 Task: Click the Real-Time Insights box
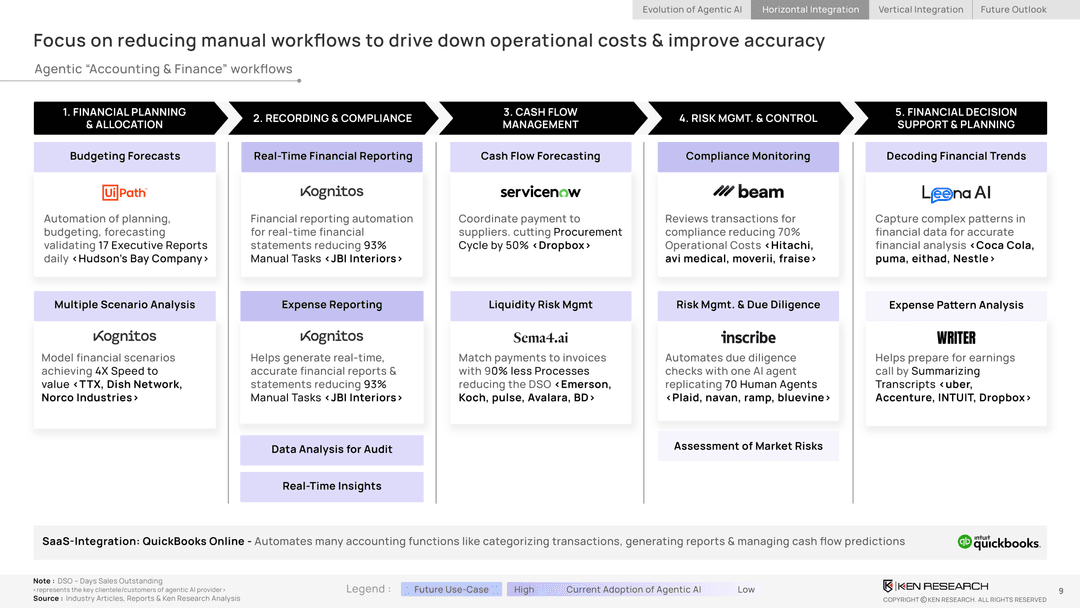pos(331,487)
